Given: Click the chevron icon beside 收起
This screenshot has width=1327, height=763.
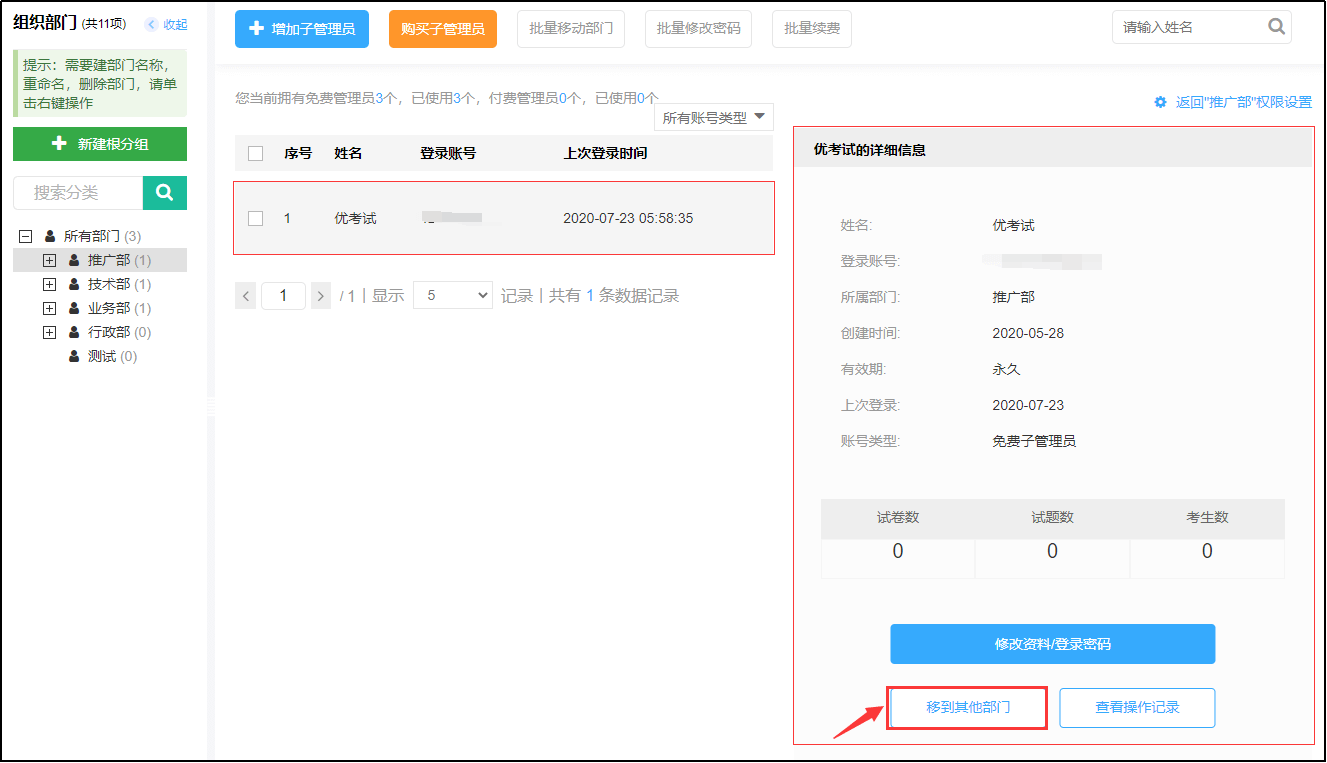Looking at the screenshot, I should tap(152, 24).
